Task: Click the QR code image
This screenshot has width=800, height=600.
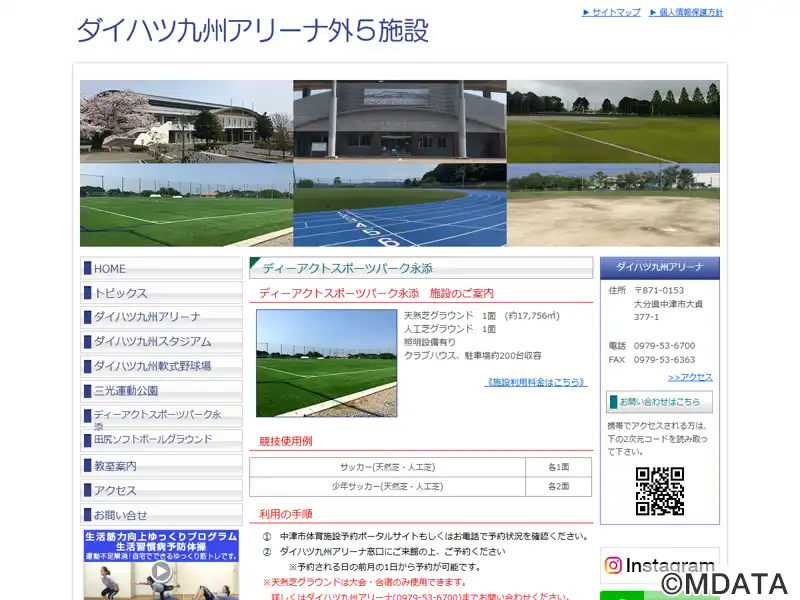Action: point(659,491)
